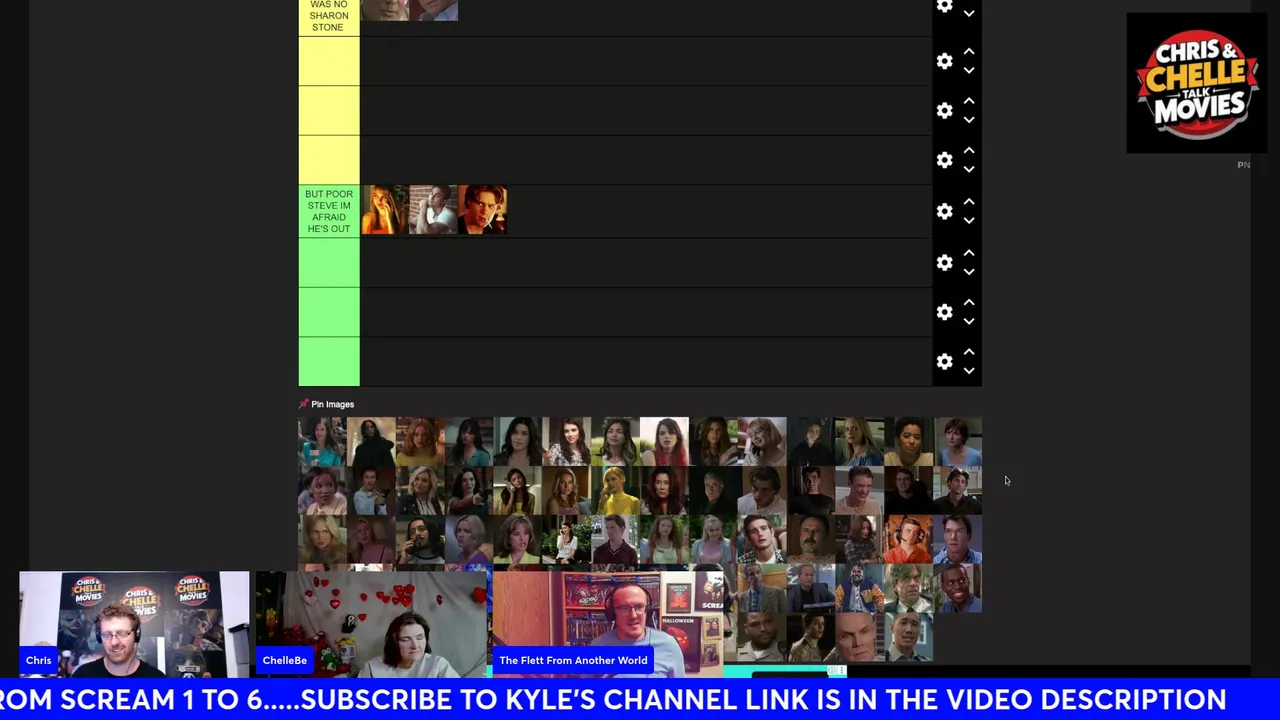
Task: Open settings gear for second empty green tier
Action: 944,312
